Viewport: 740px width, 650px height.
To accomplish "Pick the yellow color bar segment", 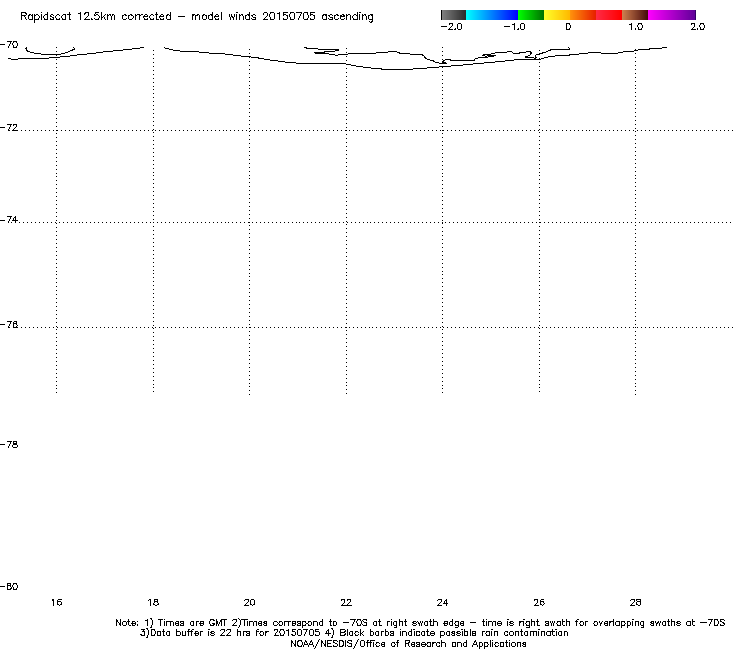I will 557,15.
